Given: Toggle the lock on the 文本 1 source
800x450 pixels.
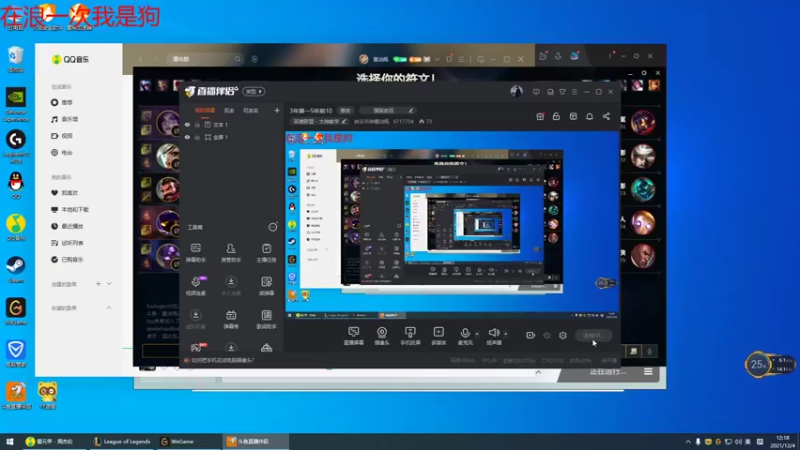Looking at the screenshot, I should [x=197, y=124].
